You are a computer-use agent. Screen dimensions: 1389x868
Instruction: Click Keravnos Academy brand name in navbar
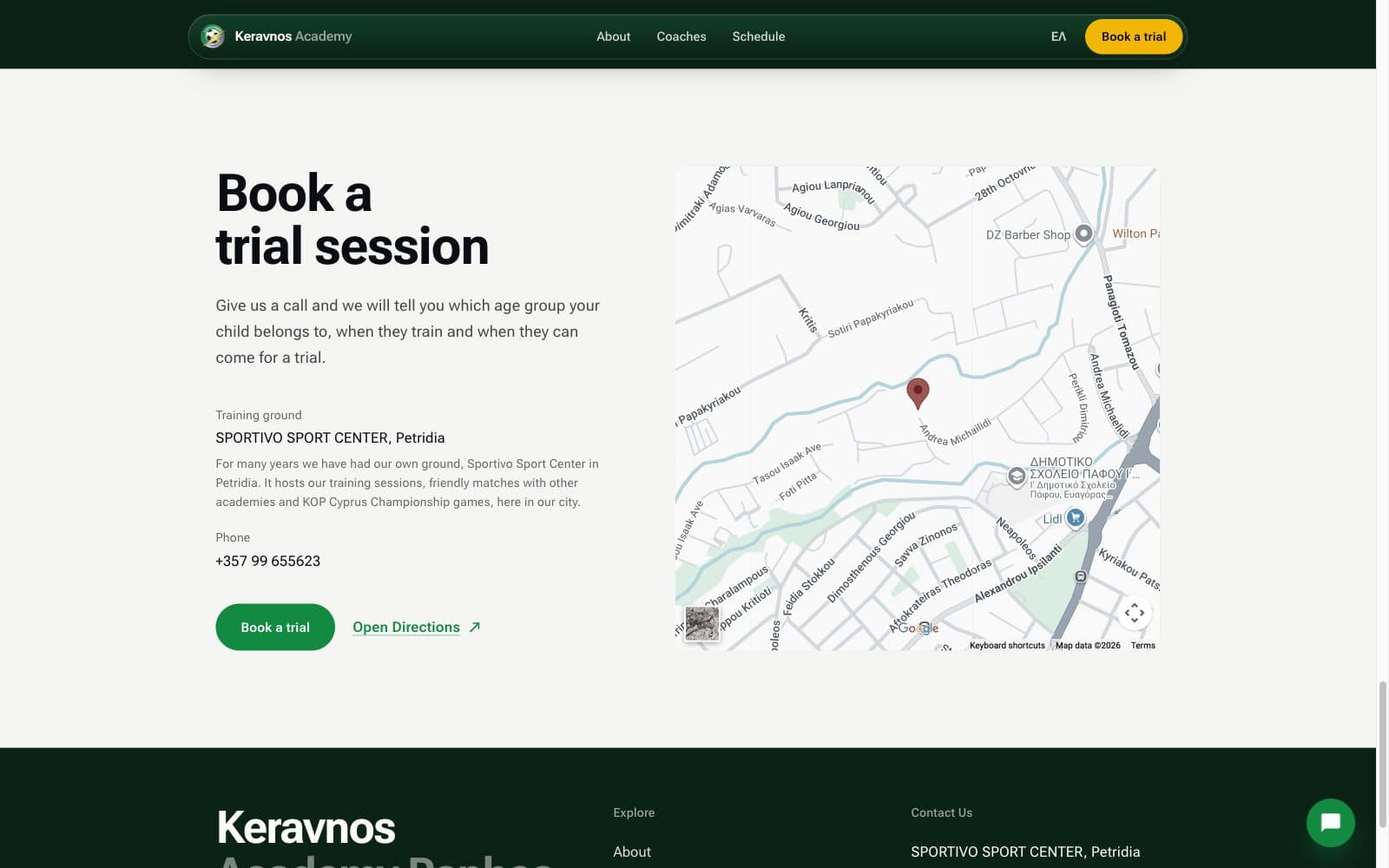[293, 36]
